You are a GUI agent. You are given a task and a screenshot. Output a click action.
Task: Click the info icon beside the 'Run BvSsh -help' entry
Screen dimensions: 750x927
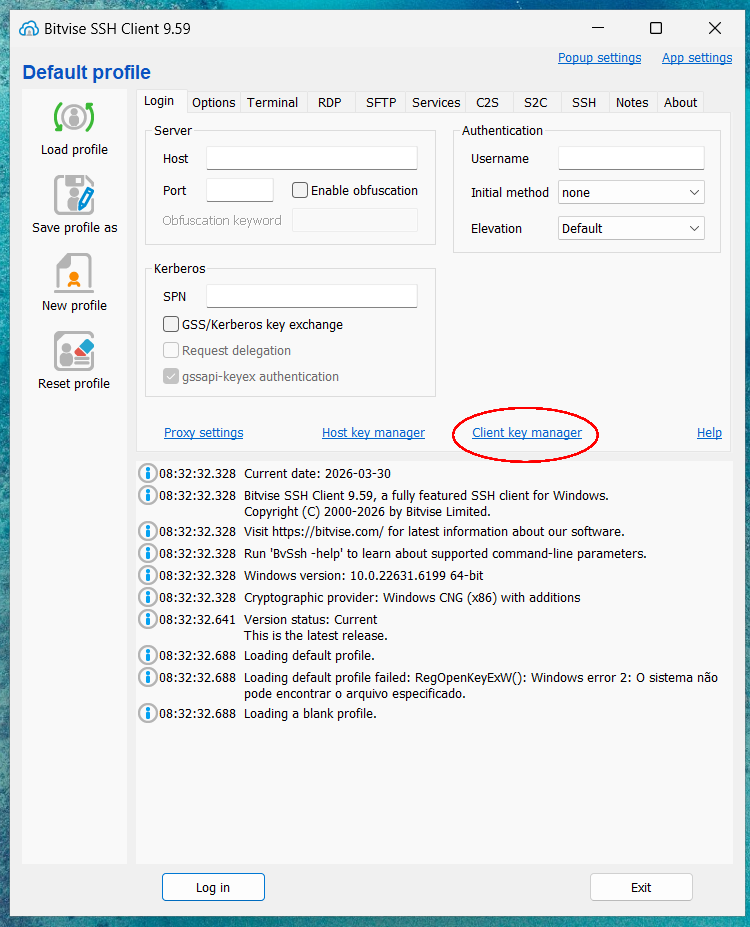click(x=147, y=553)
